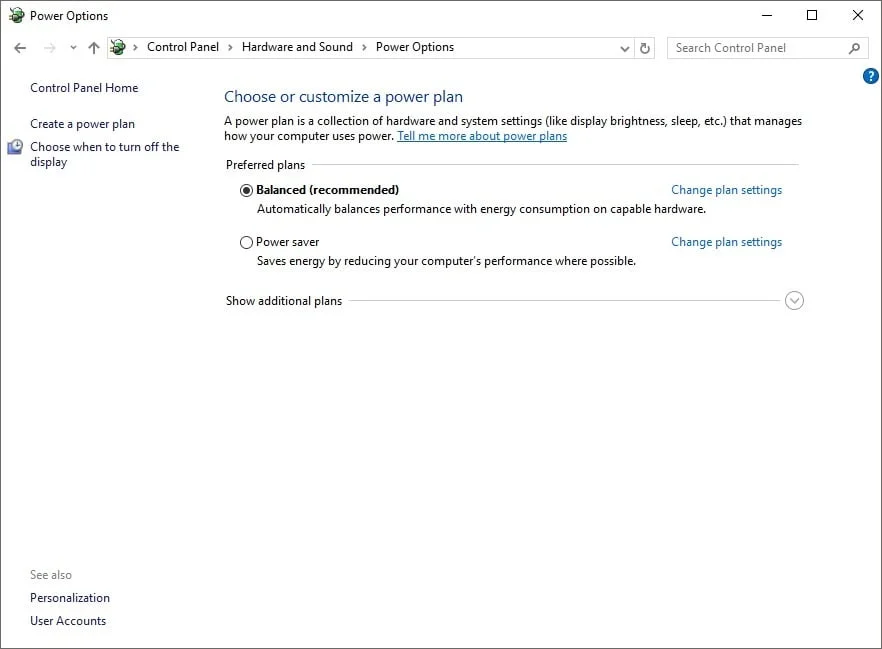Minimize the Power Options window
This screenshot has height=649, width=882.
(767, 15)
